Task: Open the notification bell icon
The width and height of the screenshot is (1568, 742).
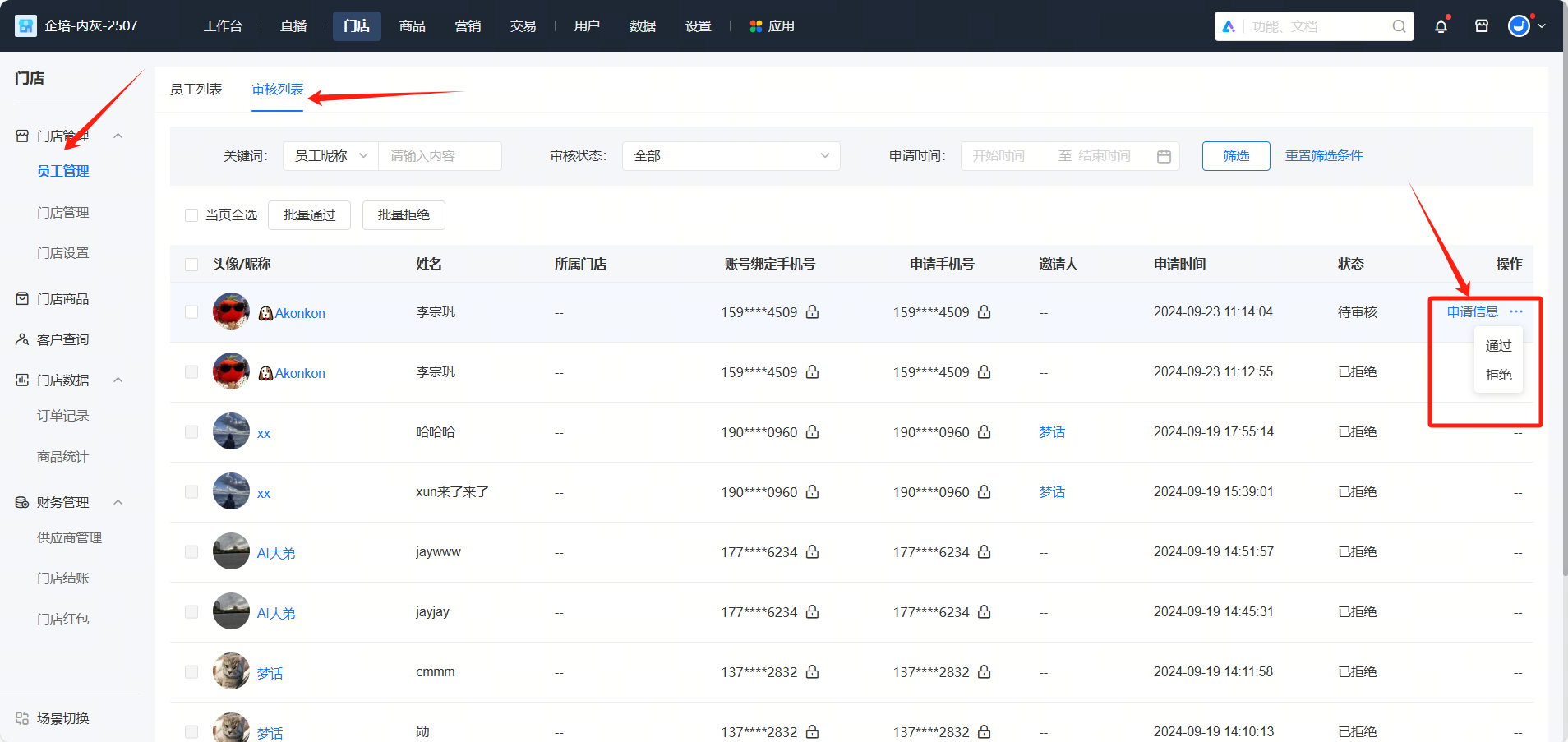Action: click(x=1441, y=26)
